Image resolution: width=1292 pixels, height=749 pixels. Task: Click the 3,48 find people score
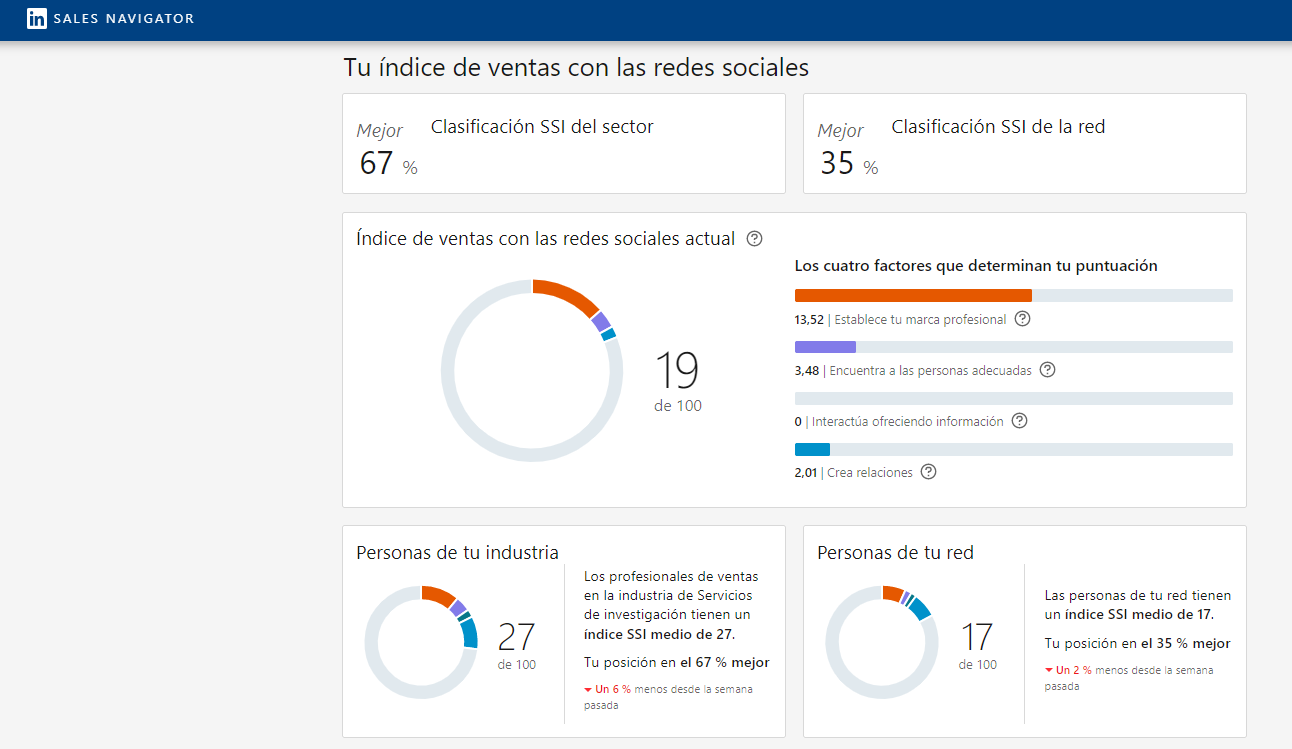point(806,371)
